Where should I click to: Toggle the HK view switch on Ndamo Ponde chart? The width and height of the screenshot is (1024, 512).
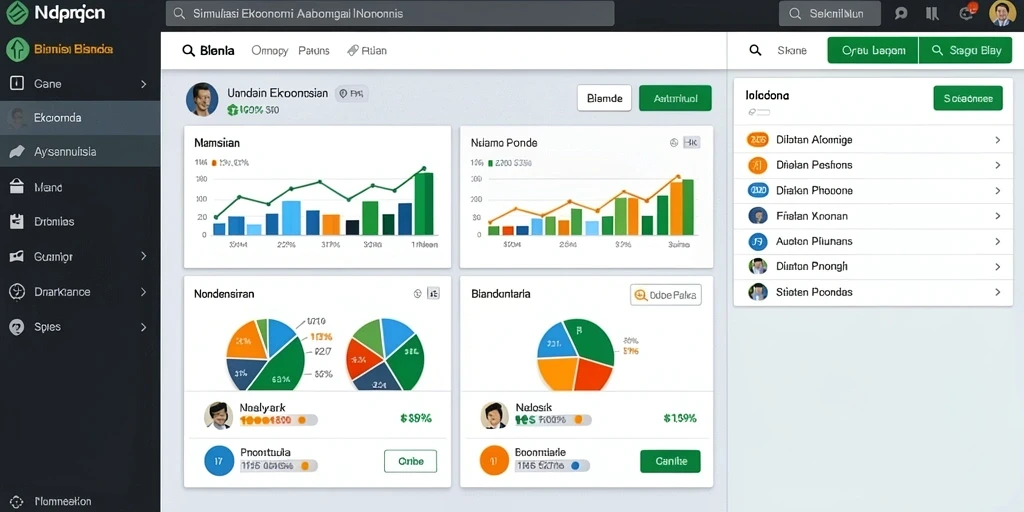[691, 142]
